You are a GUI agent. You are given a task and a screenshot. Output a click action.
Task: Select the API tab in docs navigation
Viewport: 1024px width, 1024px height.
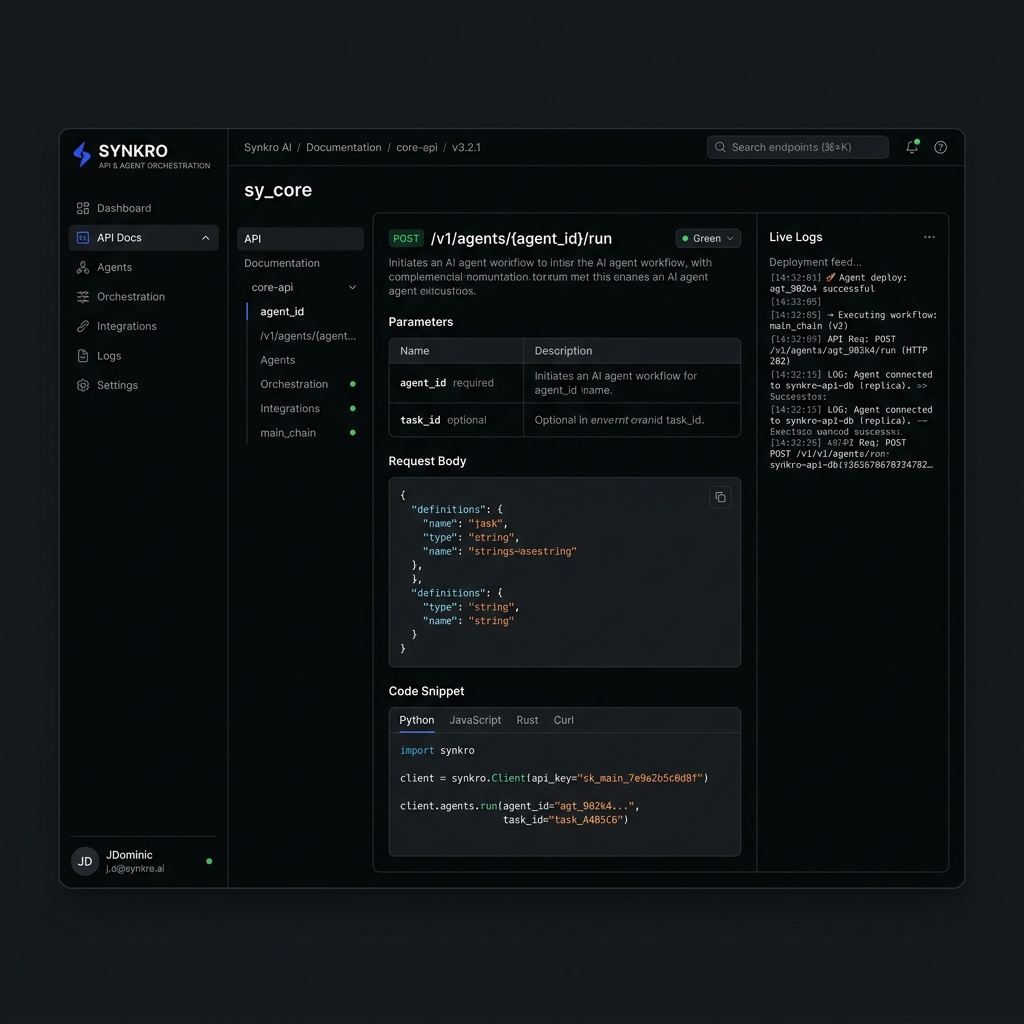pos(300,239)
